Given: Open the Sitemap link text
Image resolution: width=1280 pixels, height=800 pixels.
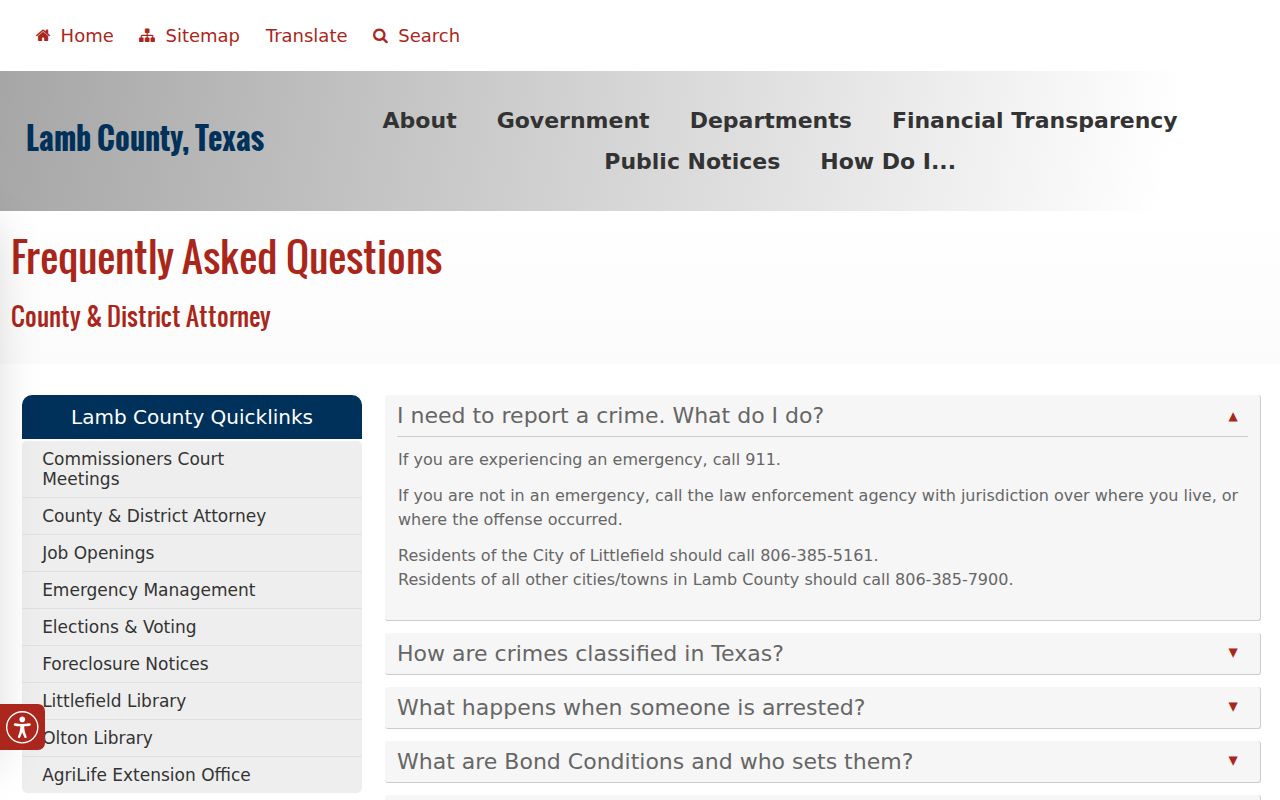Looking at the screenshot, I should [x=202, y=36].
